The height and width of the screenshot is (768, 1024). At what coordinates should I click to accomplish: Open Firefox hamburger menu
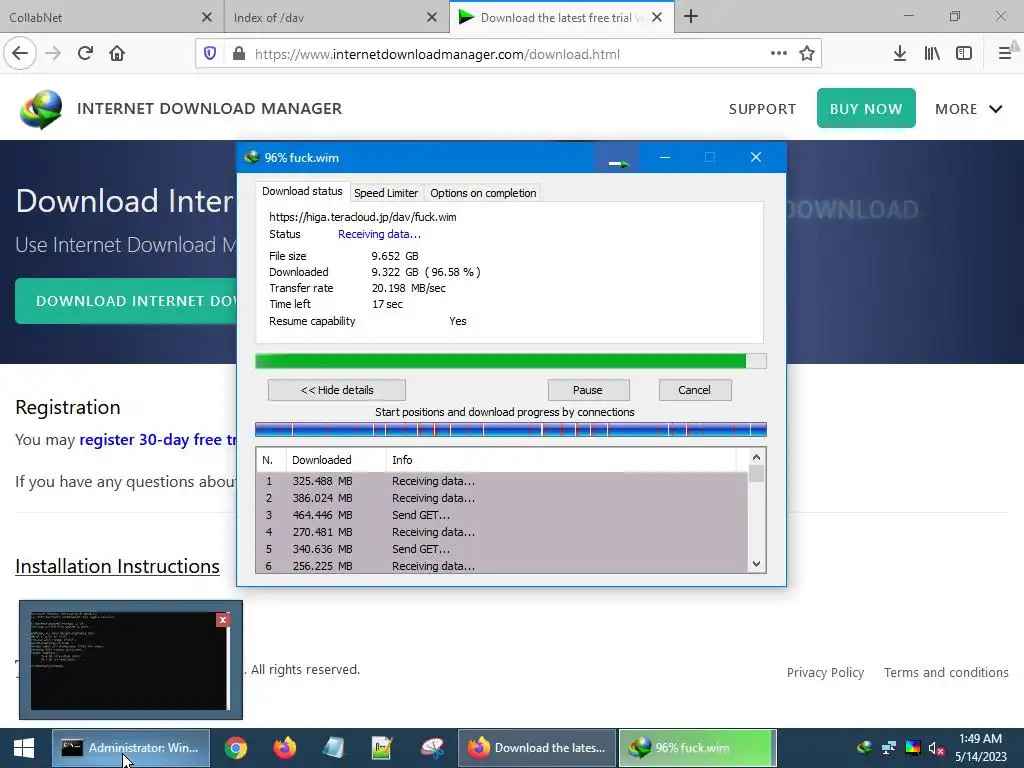coord(1005,54)
